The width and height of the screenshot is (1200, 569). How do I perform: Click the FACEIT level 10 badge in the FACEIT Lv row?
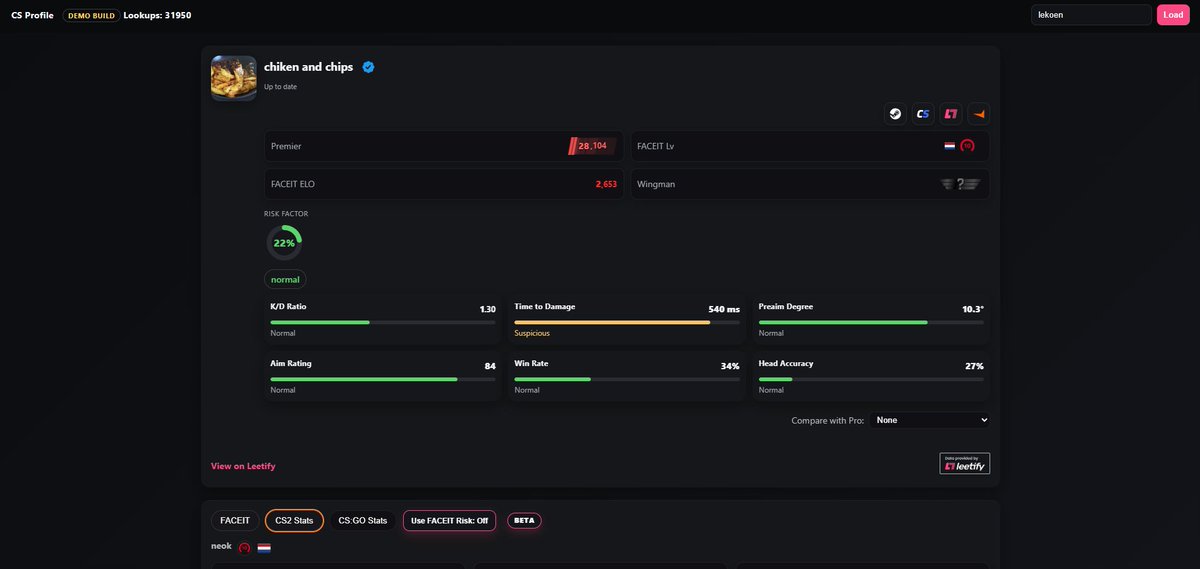(967, 146)
